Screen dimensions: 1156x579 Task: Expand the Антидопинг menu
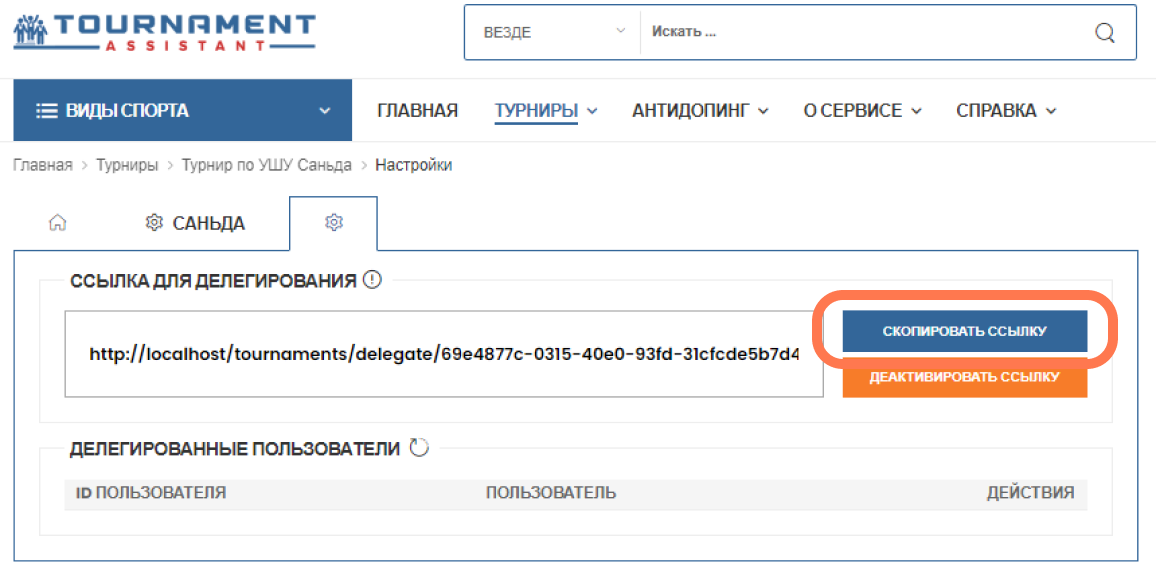click(700, 111)
